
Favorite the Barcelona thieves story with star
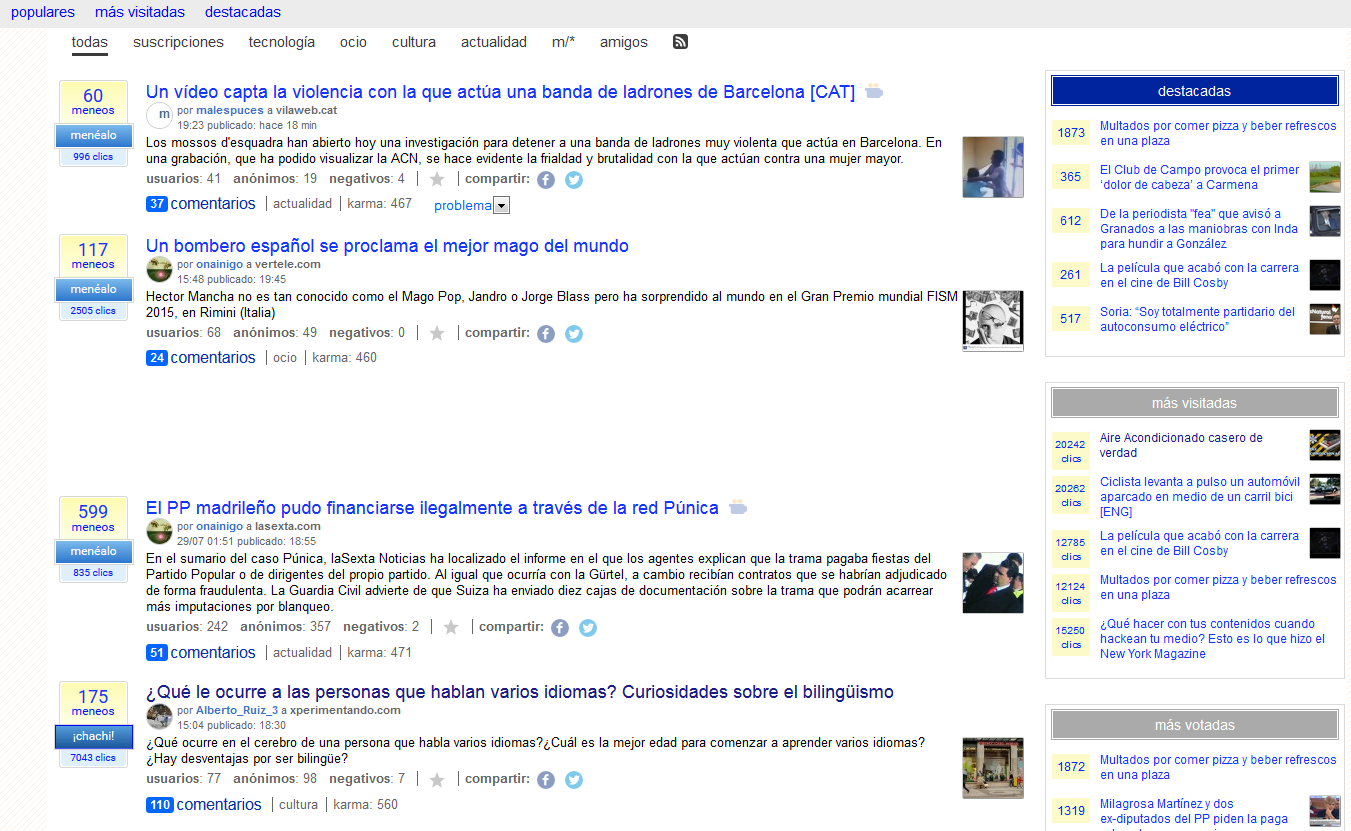point(437,180)
